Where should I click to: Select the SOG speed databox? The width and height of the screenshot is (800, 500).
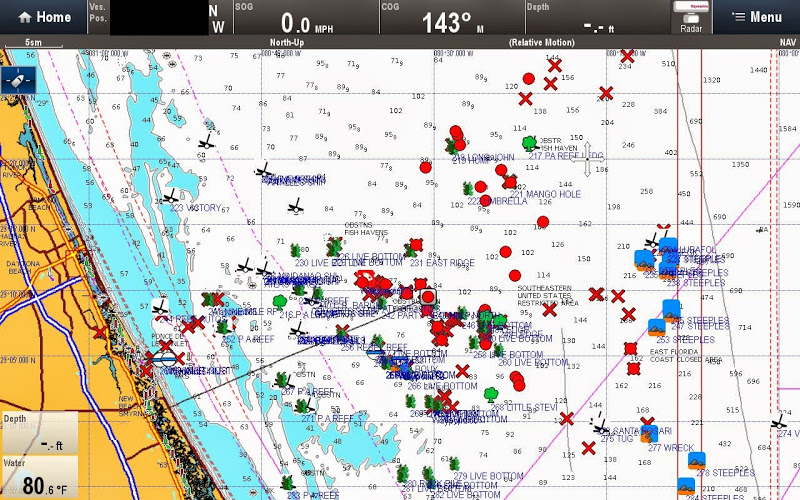pos(306,17)
